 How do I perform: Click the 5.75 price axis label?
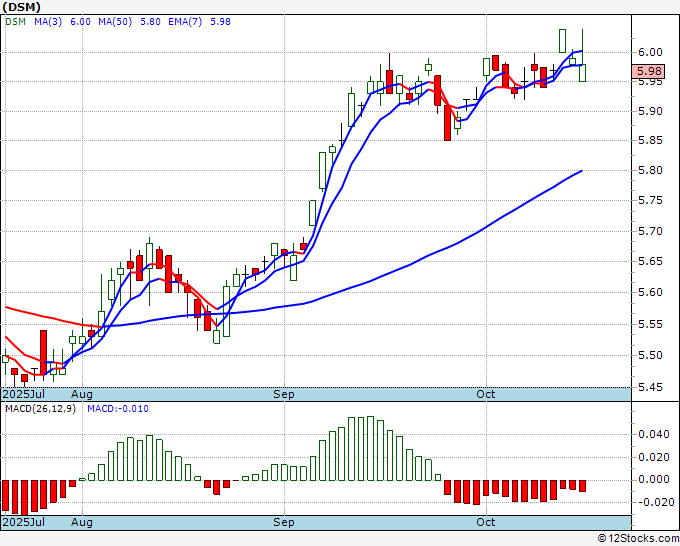click(650, 200)
